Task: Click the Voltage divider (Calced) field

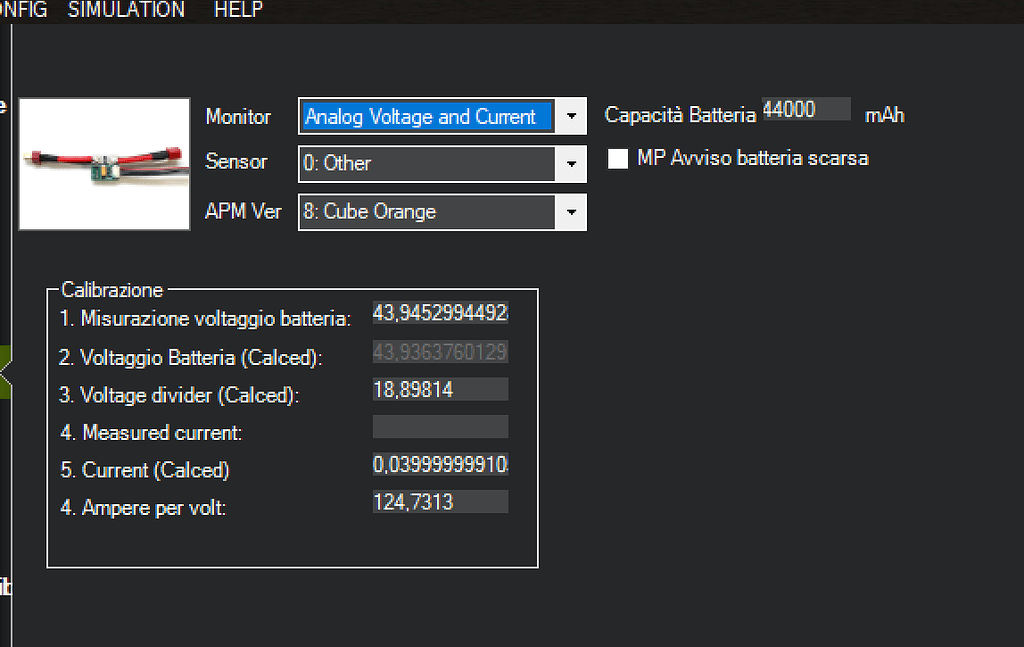Action: click(x=440, y=389)
